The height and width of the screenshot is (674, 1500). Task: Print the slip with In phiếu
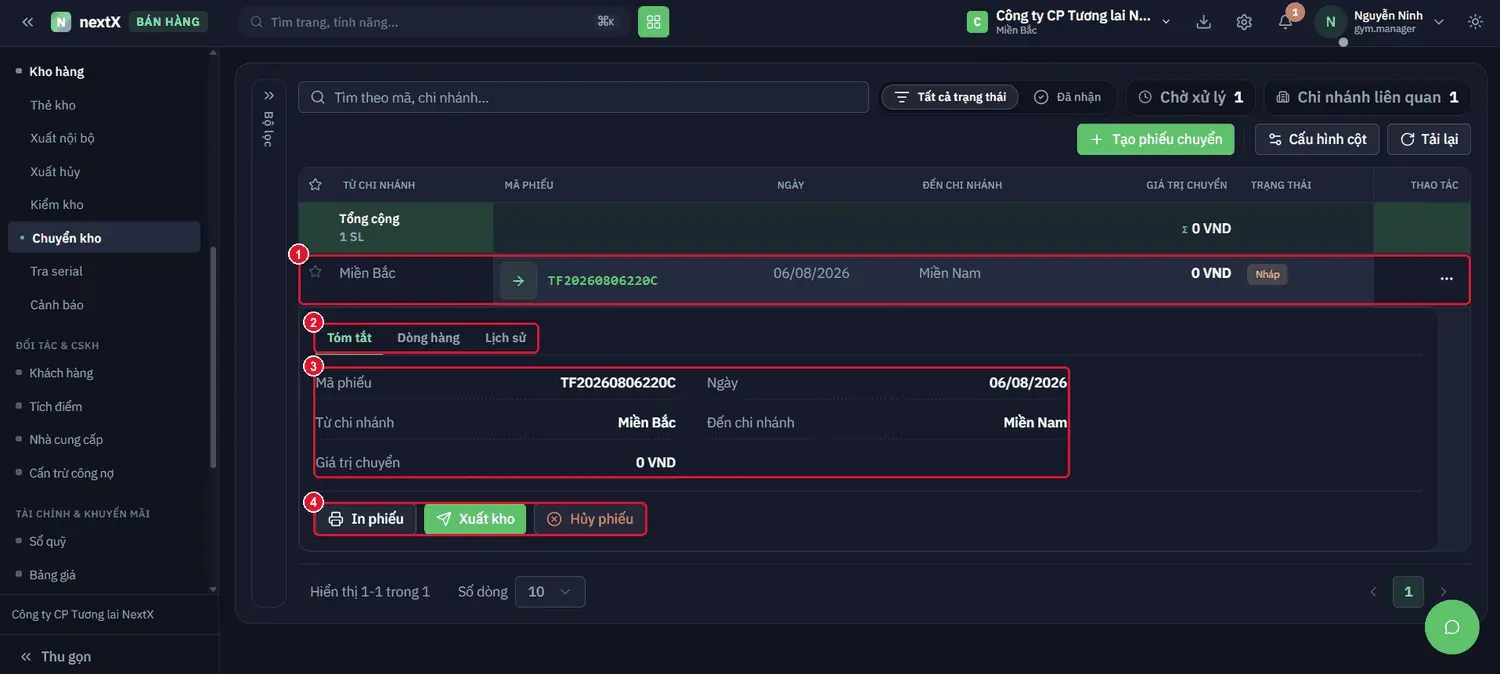[x=366, y=519]
